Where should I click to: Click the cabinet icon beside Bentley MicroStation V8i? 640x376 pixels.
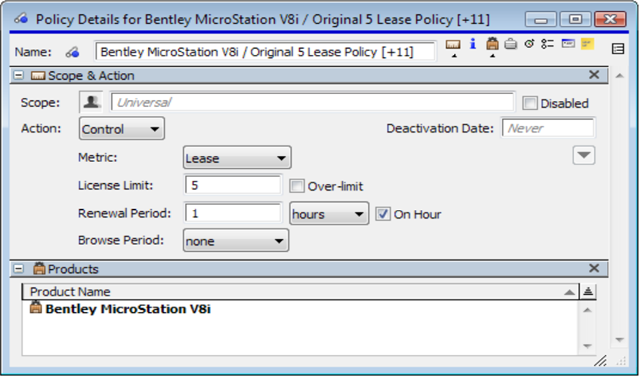click(x=36, y=307)
